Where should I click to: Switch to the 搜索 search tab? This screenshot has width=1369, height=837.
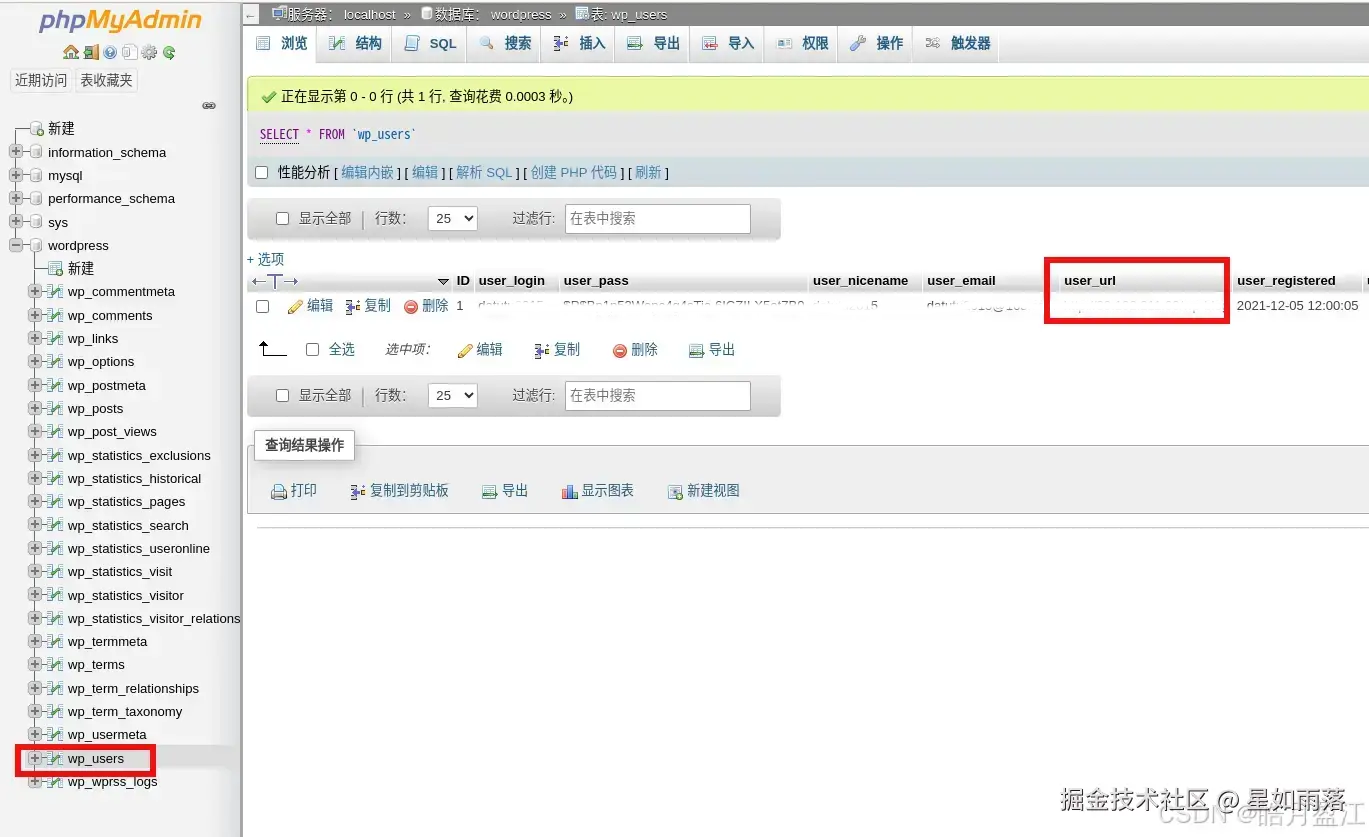(506, 43)
